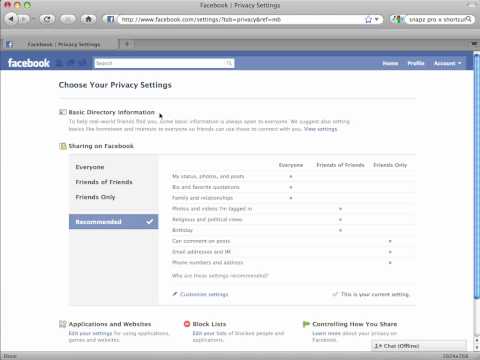Click the Block Lists red icon
Screen dimensions: 480x360
click(187, 324)
